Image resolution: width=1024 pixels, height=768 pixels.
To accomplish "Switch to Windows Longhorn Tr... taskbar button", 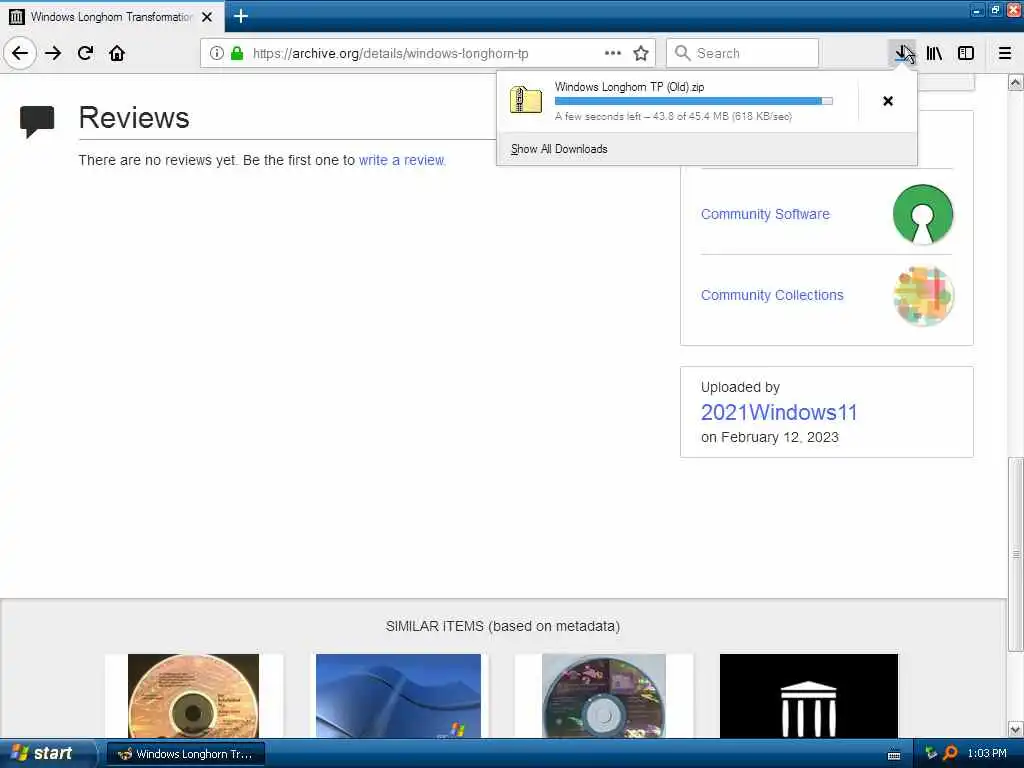I will [x=186, y=754].
